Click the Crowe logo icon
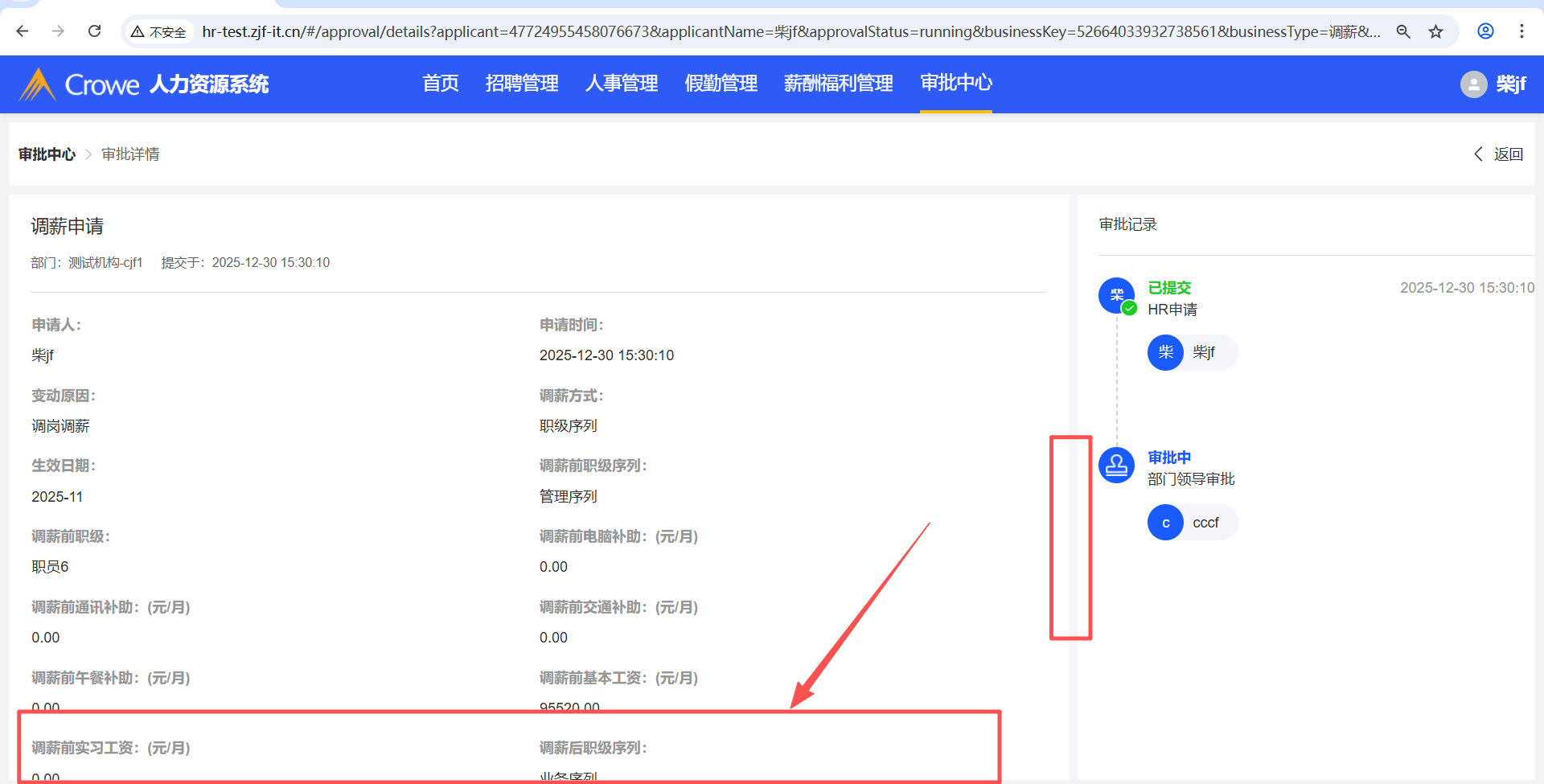 (x=37, y=84)
